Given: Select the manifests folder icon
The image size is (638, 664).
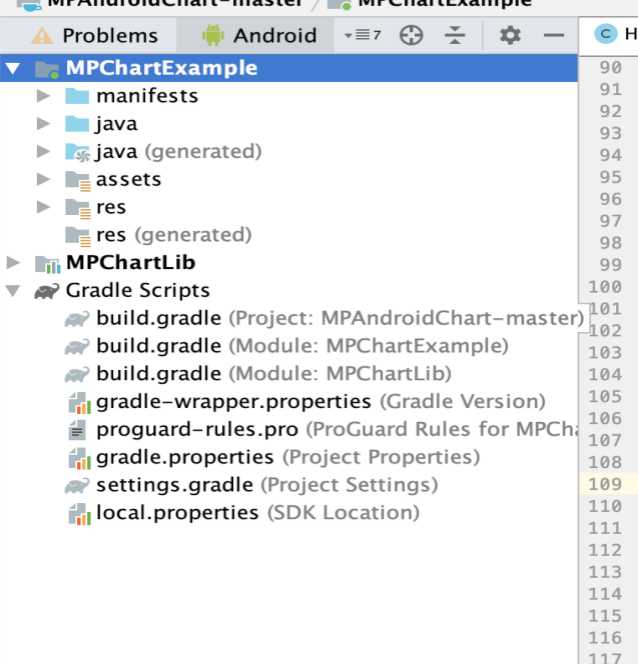Looking at the screenshot, I should (x=77, y=96).
